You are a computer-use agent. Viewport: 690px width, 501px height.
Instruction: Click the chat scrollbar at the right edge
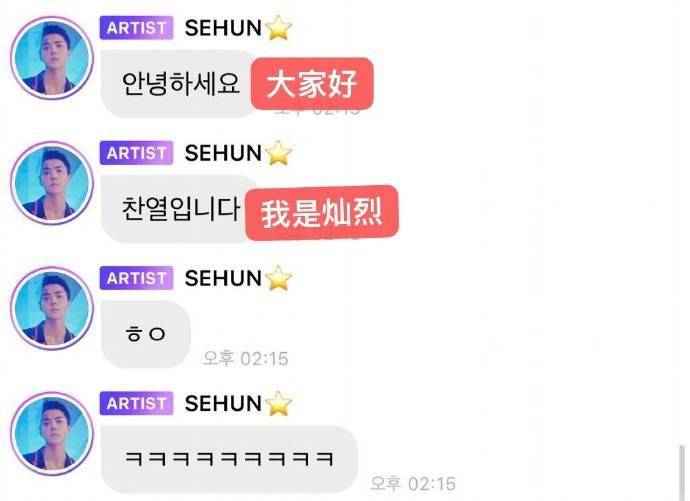[682, 473]
